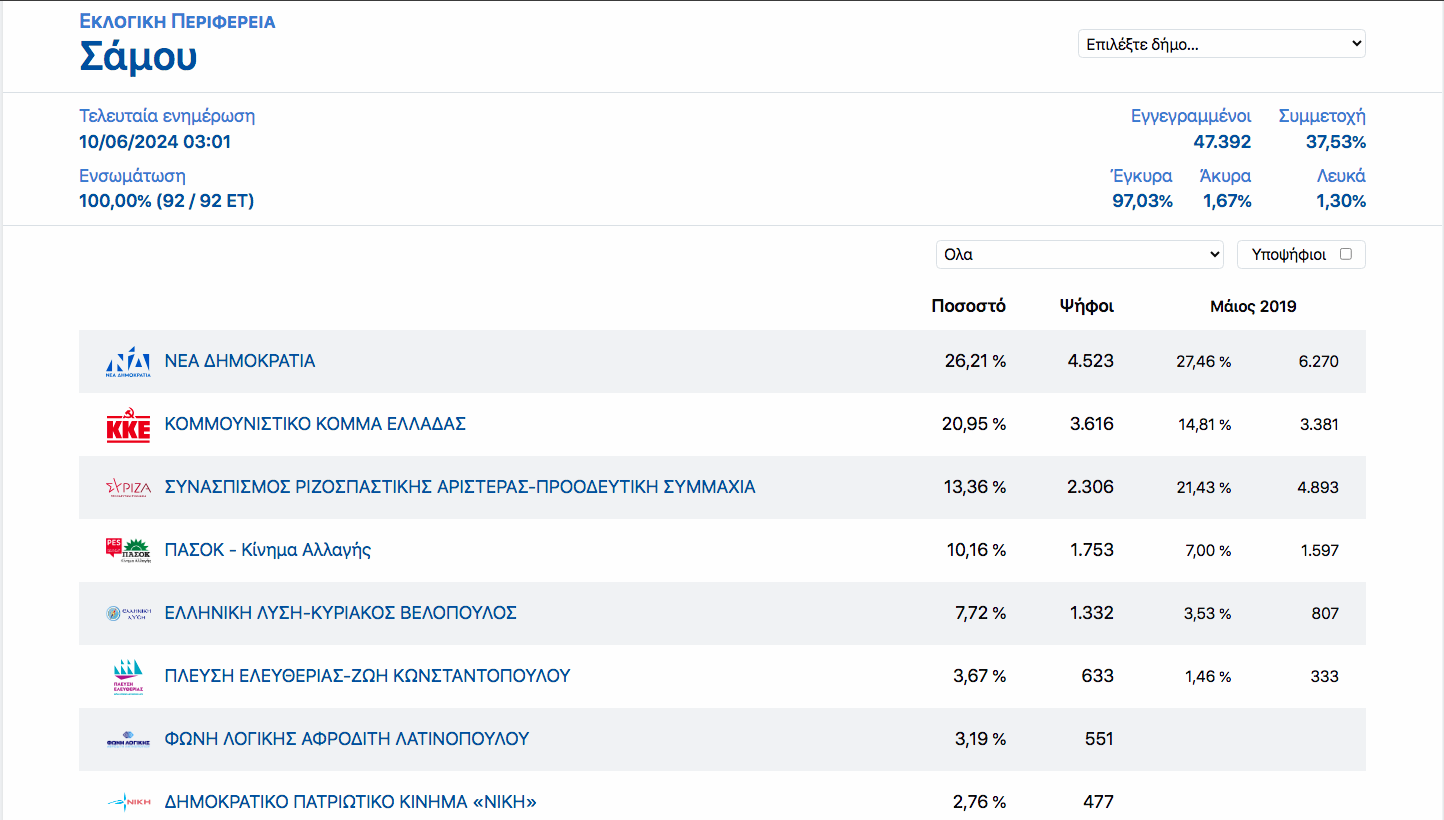This screenshot has width=1444, height=820.
Task: Click the Nea Dimokratia party logo
Action: (128, 362)
